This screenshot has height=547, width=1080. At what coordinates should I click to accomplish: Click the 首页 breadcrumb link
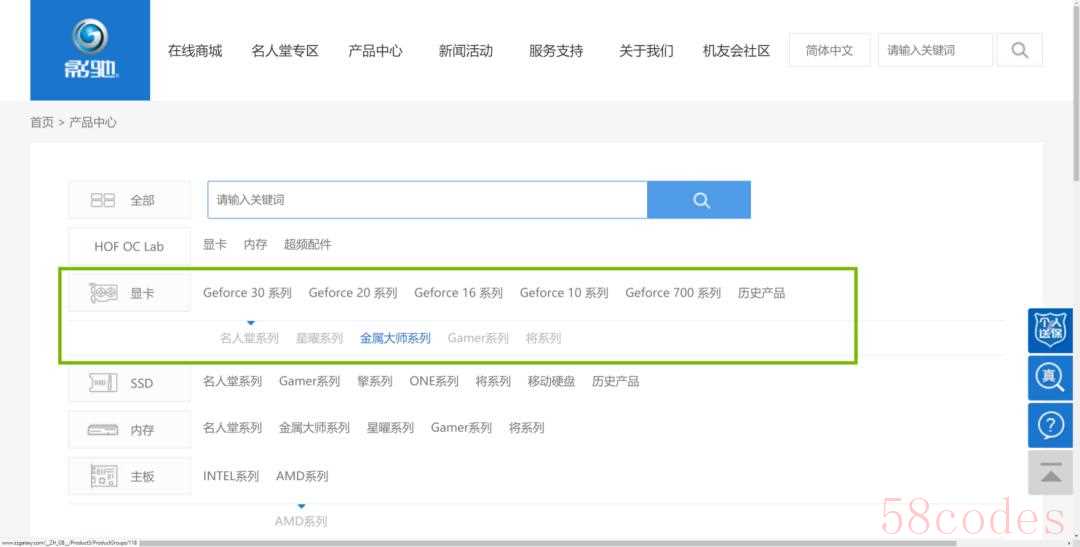[x=42, y=122]
